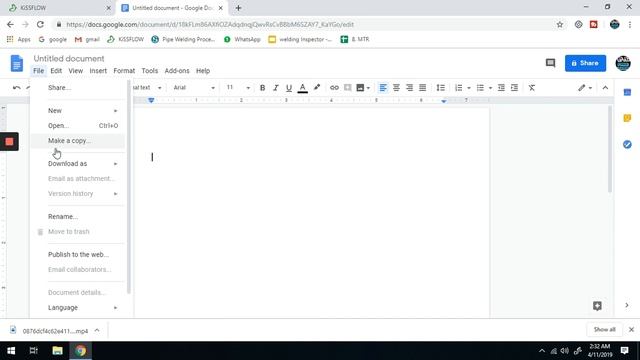Viewport: 640px width, 360px height.
Task: Open the gmail bookmark
Action: tap(87, 39)
